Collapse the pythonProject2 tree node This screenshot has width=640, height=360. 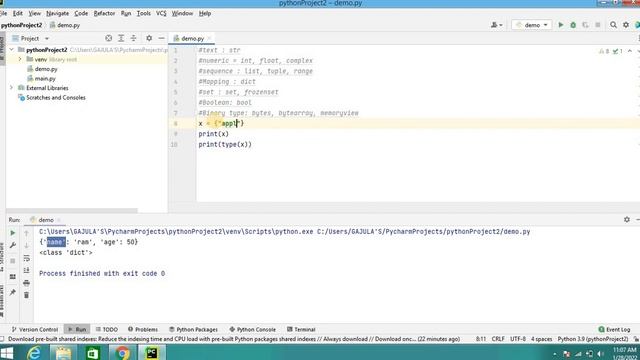pos(11,49)
